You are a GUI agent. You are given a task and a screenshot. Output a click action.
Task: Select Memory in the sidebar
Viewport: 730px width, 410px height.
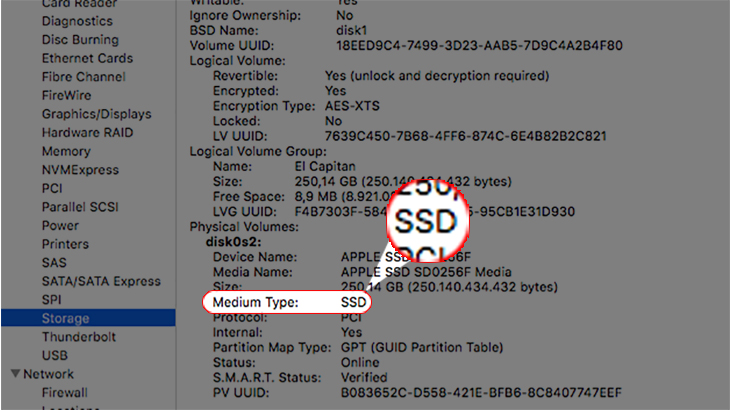[66, 152]
